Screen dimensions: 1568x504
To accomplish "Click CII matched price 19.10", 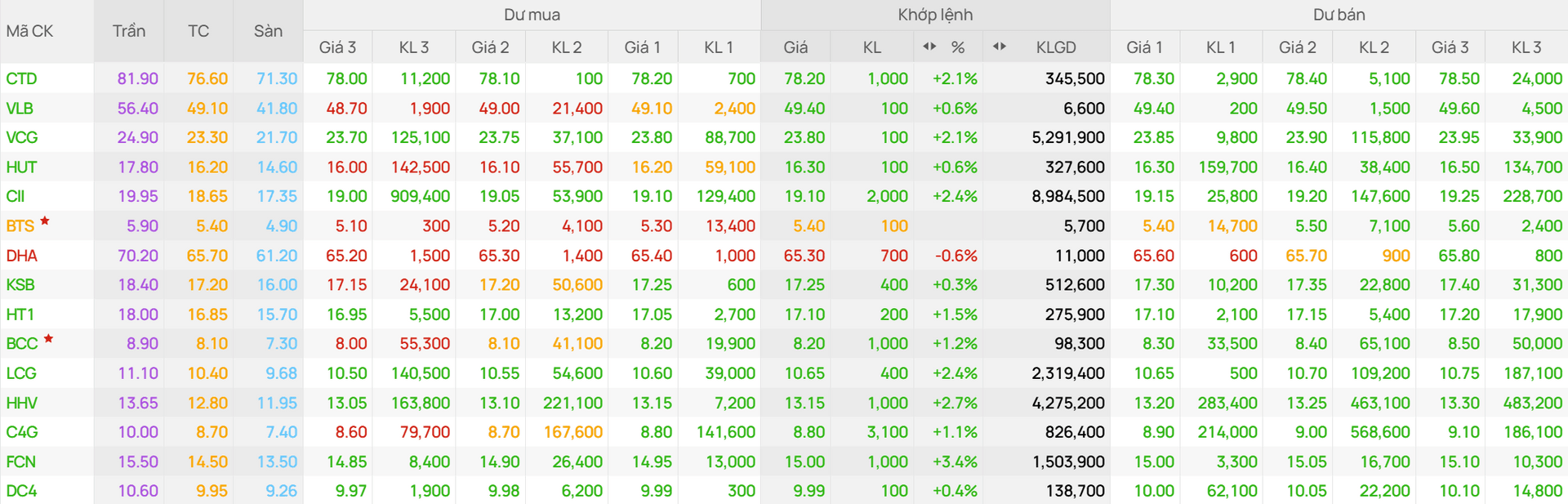I will [804, 196].
